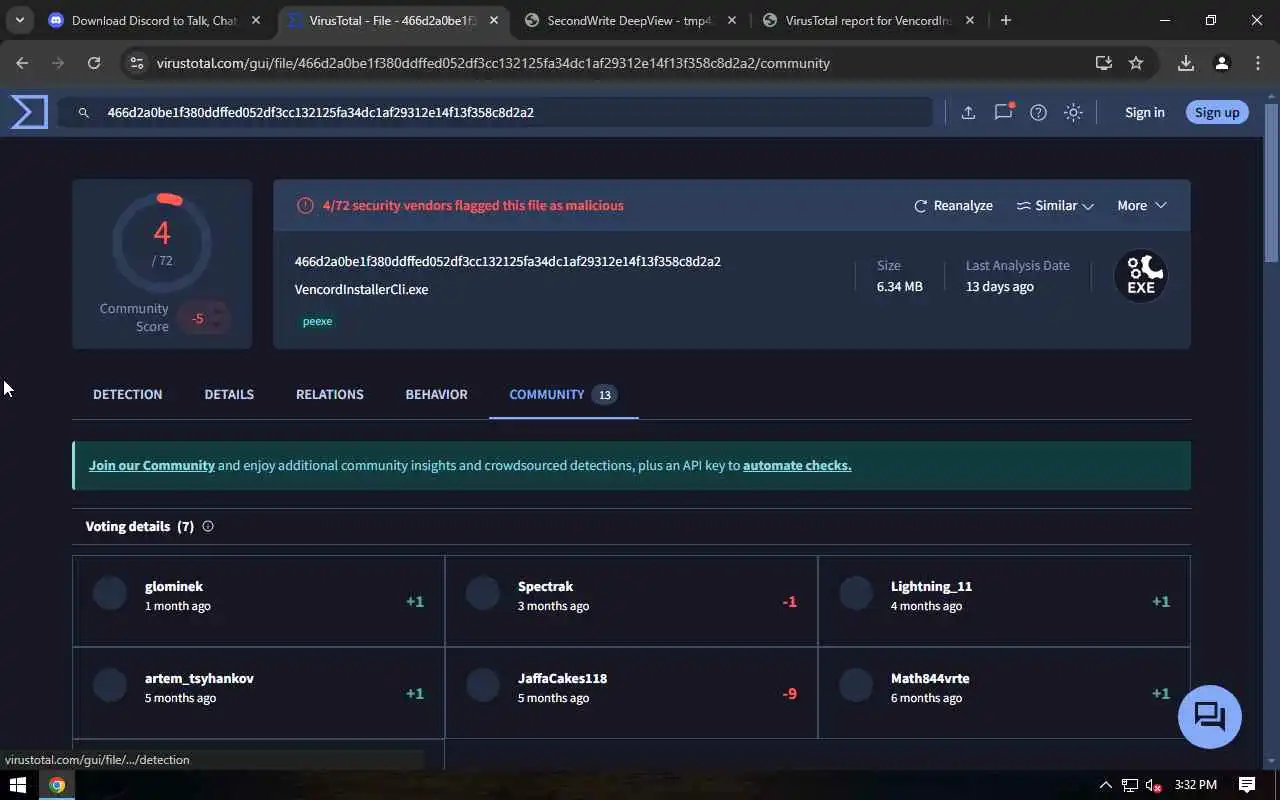This screenshot has height=800, width=1280.
Task: Click the detection score circle 4/72
Action: coord(162,242)
